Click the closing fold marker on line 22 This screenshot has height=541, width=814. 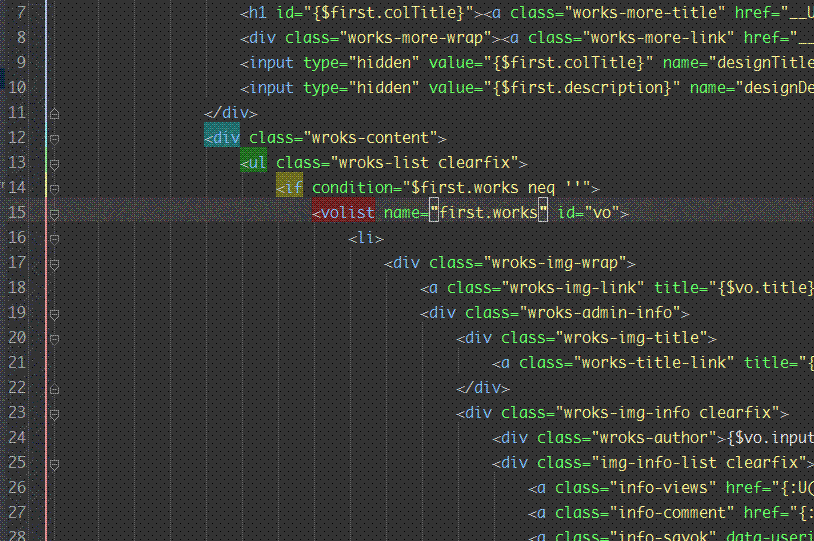(x=55, y=388)
